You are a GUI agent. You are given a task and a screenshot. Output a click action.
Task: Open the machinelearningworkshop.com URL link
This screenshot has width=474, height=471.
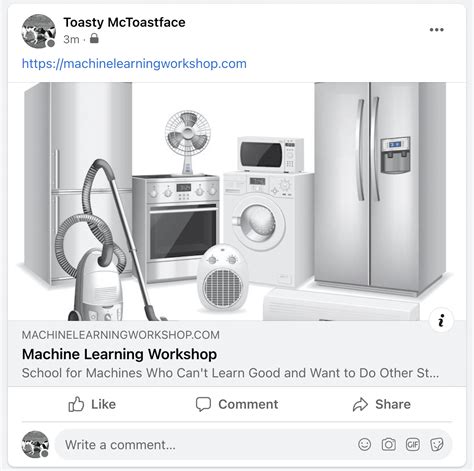point(134,63)
